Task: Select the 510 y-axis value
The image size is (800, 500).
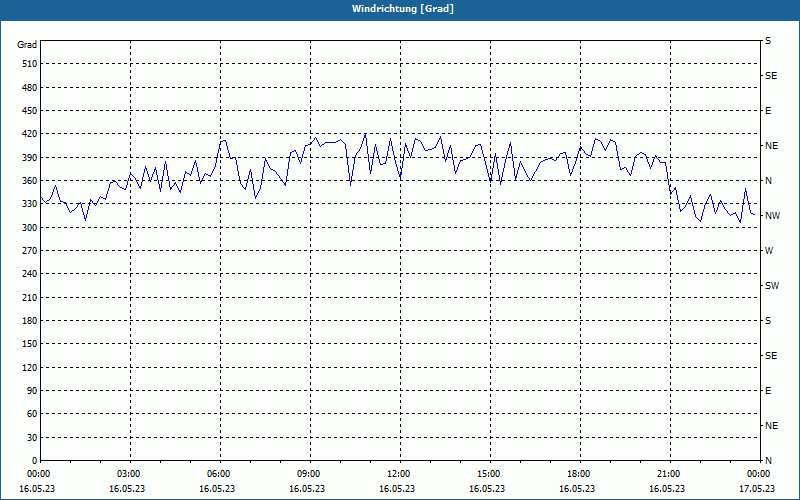Action: coord(30,64)
